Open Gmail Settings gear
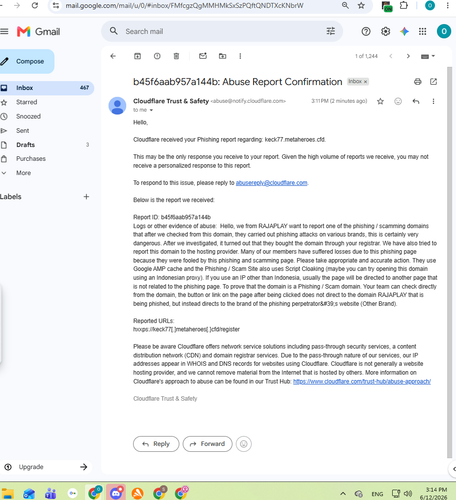 385,31
